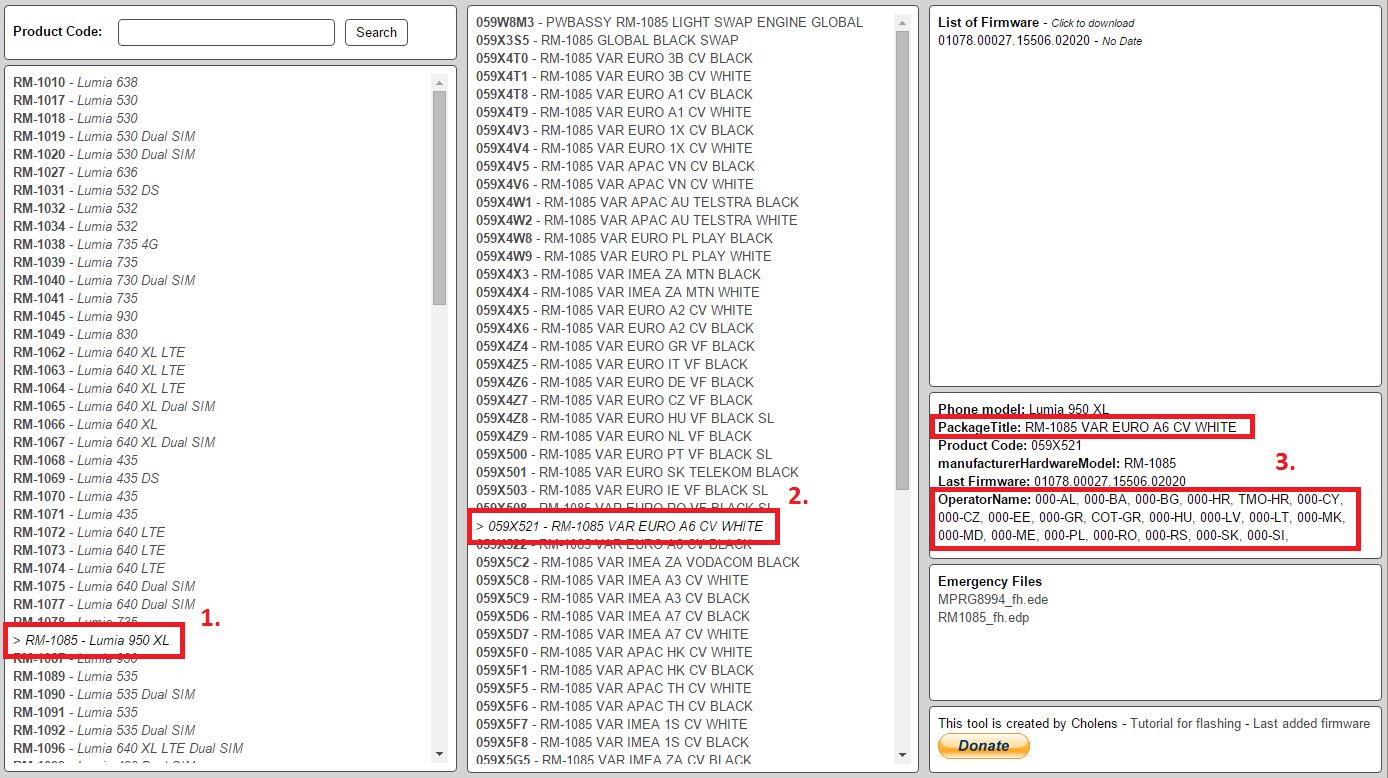The height and width of the screenshot is (778, 1388).
Task: Select RM-1045 Lumia 930
Action: [x=76, y=316]
